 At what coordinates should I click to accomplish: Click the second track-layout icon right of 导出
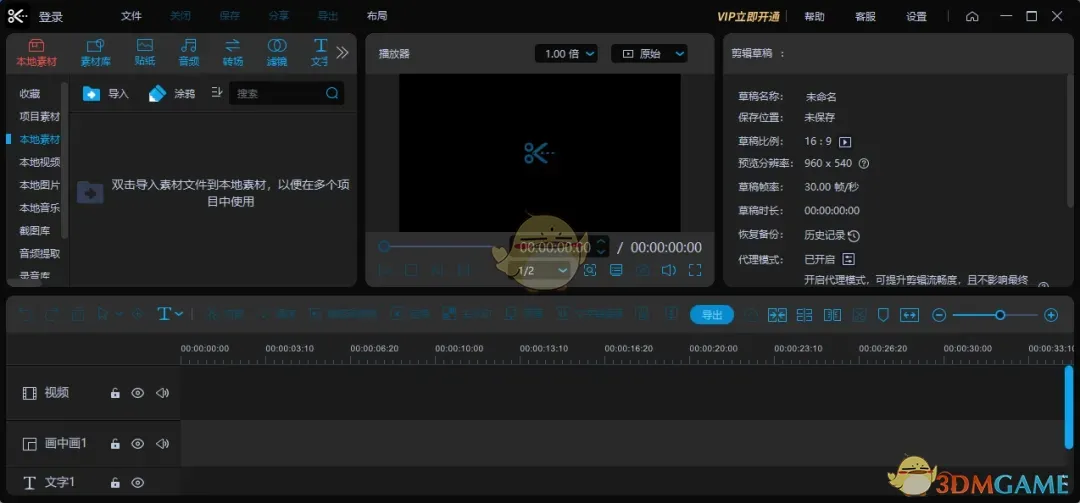pos(804,315)
